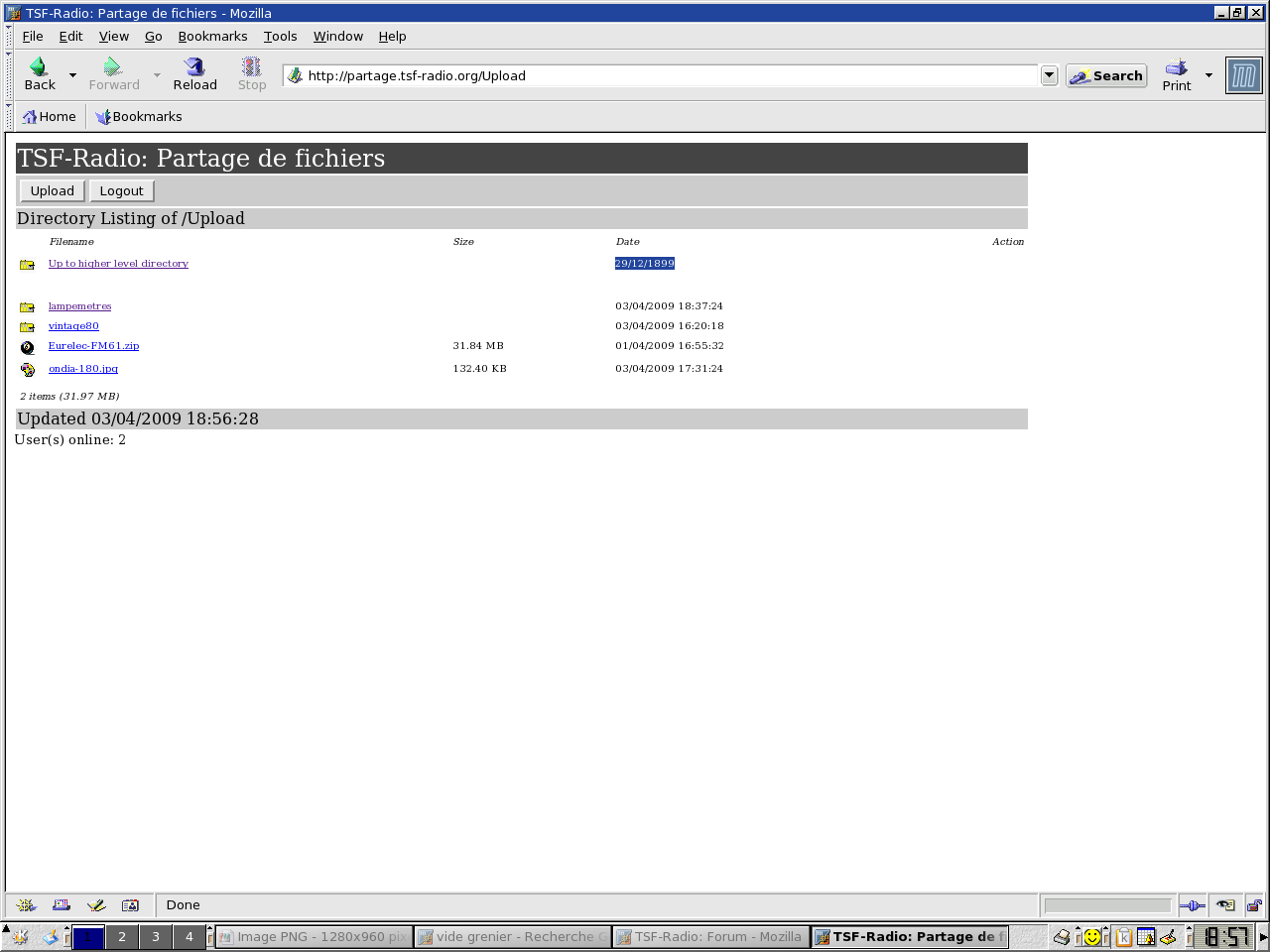The height and width of the screenshot is (952, 1270).
Task: Collapse the menu bar with its left grippy
Action: click(9, 36)
